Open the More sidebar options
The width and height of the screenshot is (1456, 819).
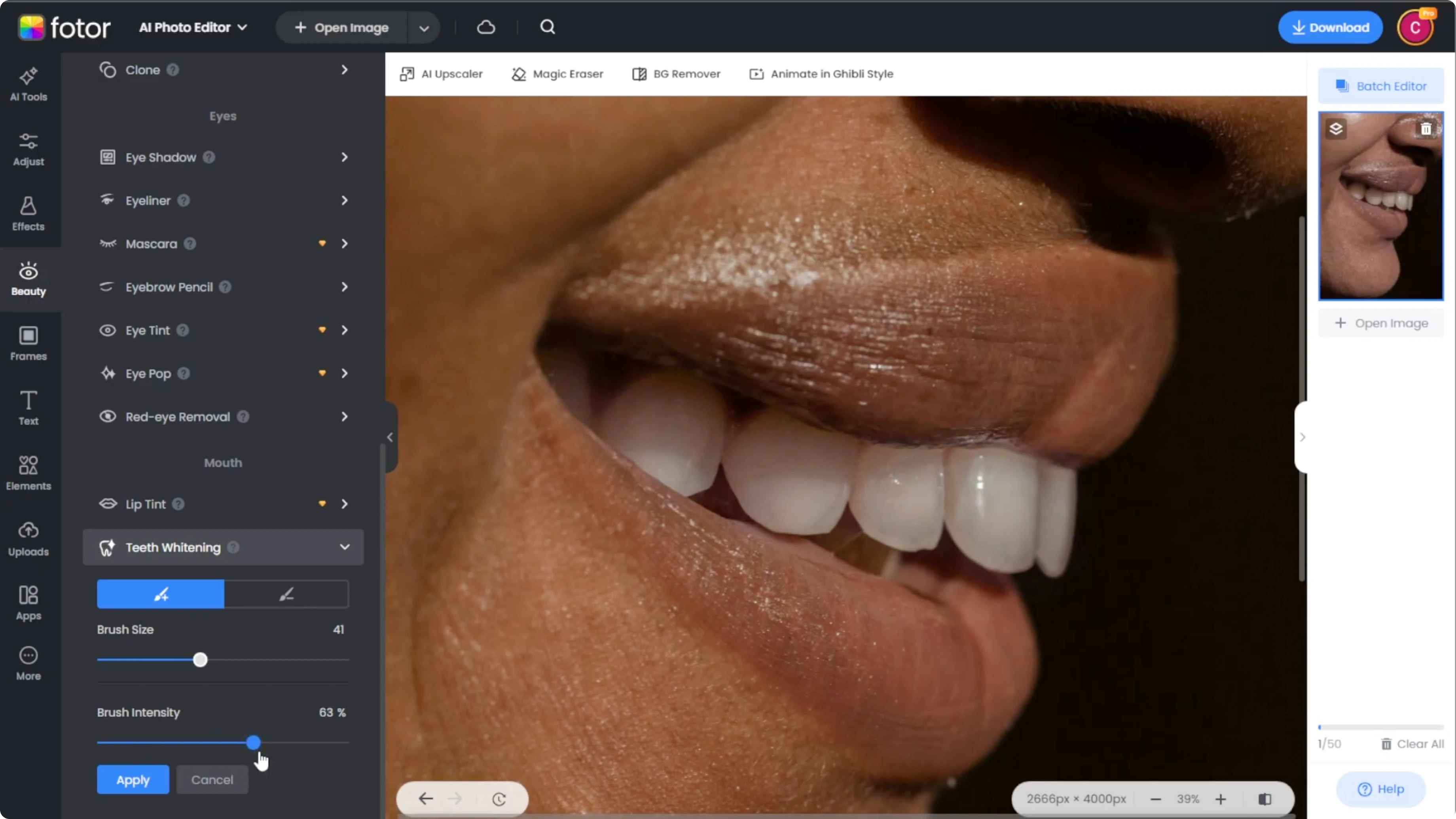28,664
